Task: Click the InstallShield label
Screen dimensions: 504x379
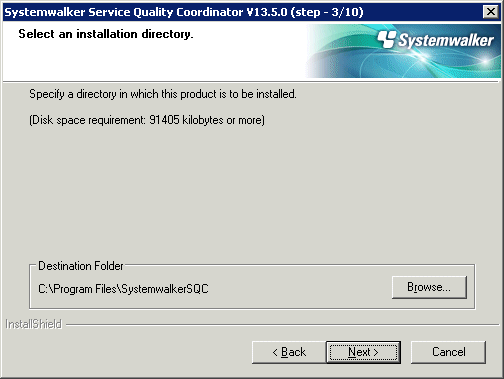Action: tap(33, 324)
